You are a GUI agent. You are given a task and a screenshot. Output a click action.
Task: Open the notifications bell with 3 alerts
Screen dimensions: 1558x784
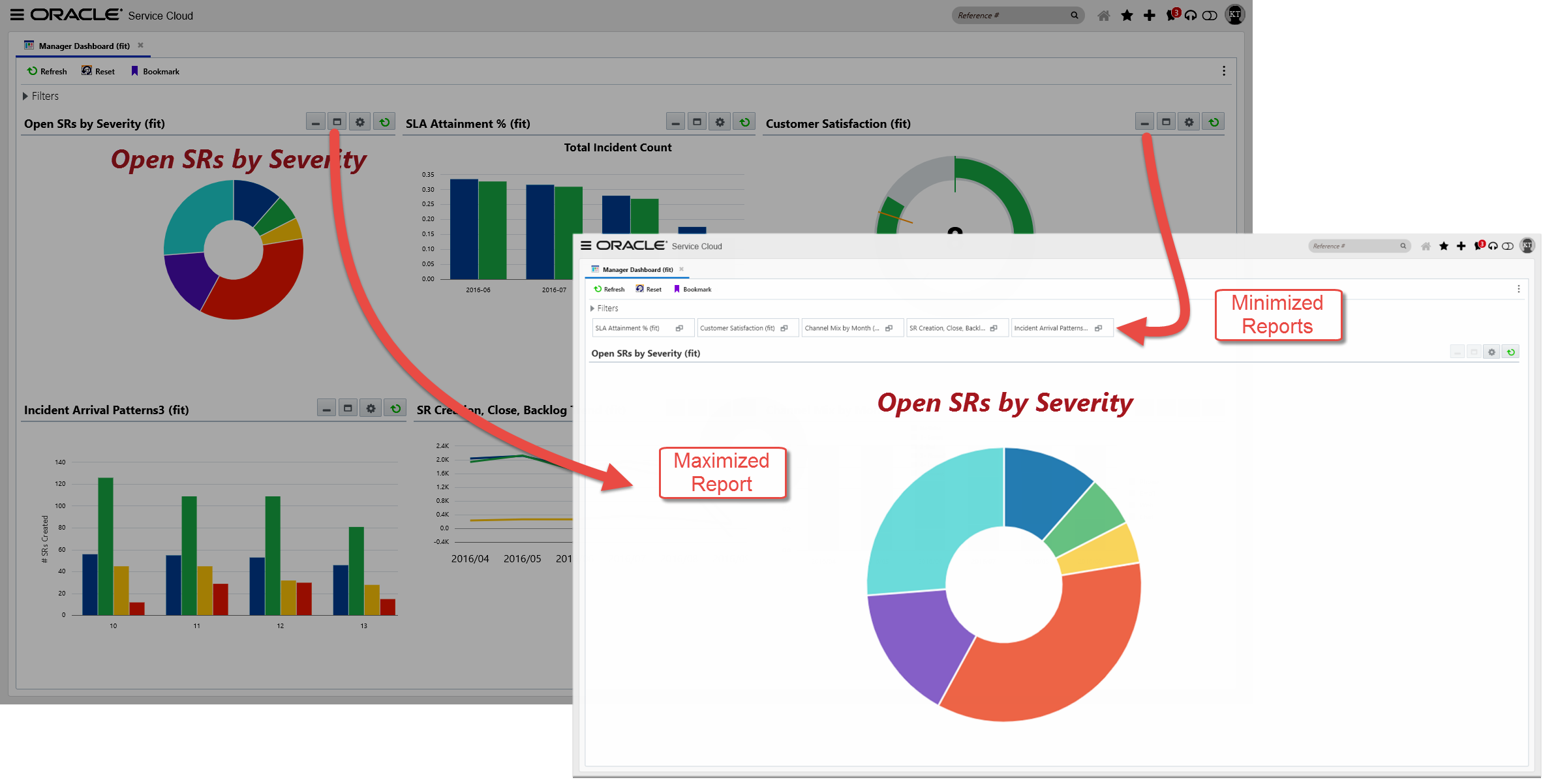point(1170,15)
